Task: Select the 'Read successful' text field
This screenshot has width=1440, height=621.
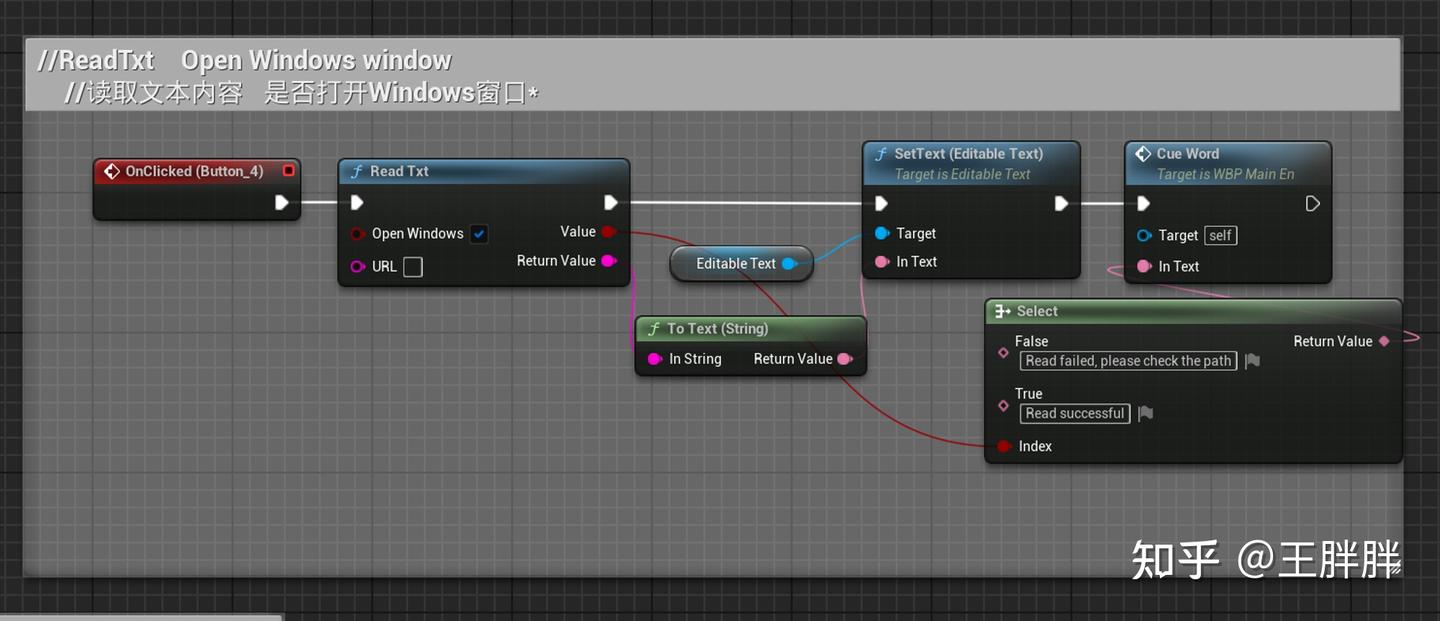Action: [x=1074, y=413]
